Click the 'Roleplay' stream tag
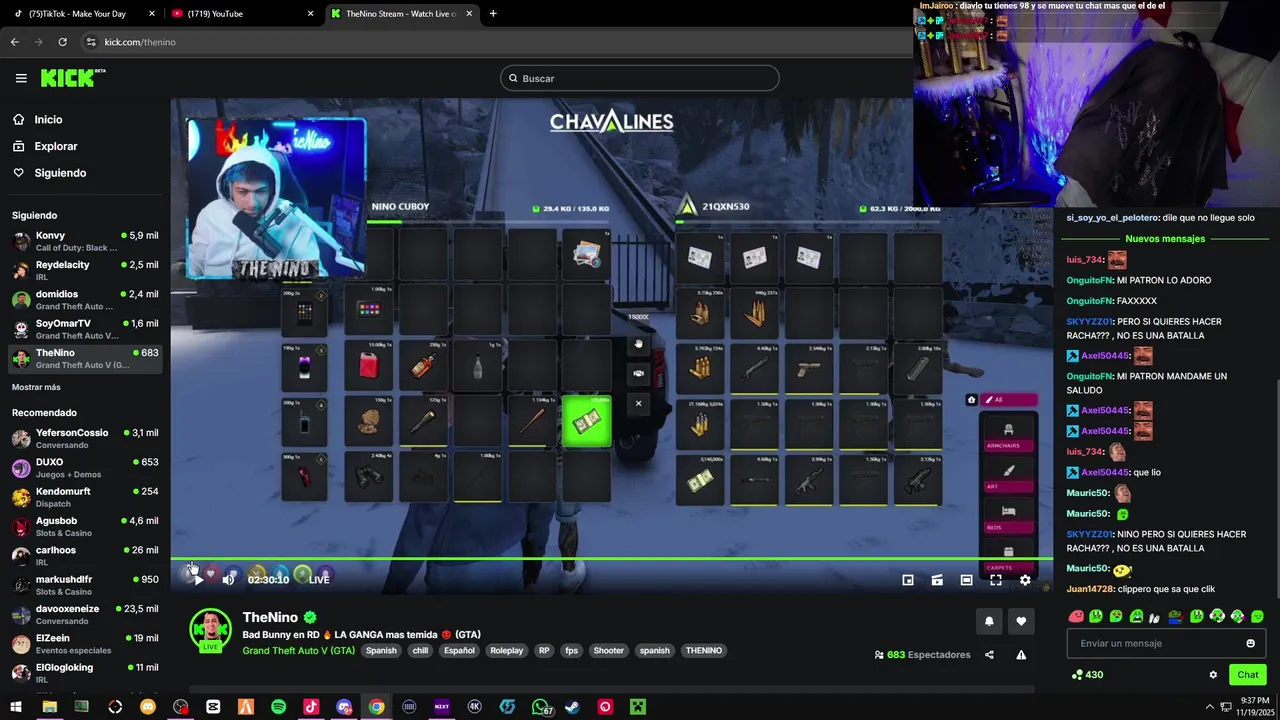Screen dimensions: 1280x720 (506, 651)
